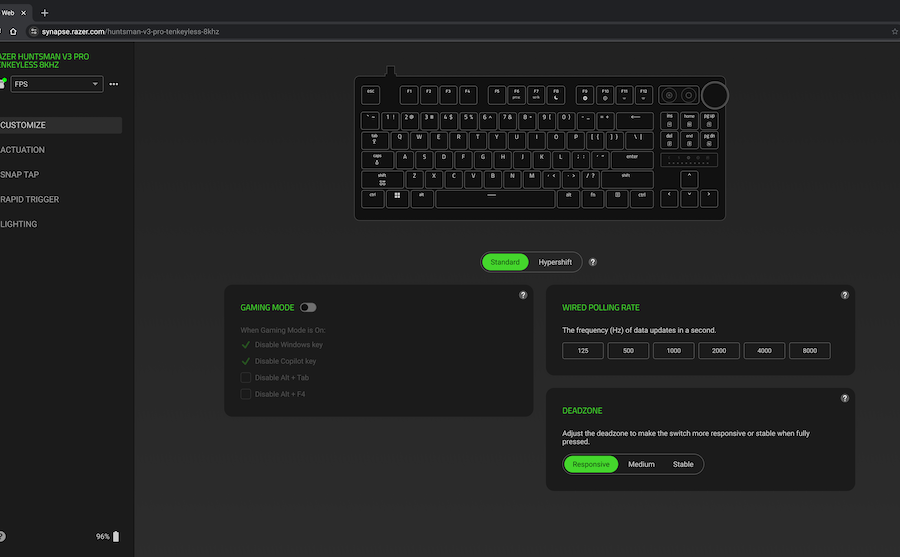900x557 pixels.
Task: Select the caps lock key
Action: pos(377,160)
